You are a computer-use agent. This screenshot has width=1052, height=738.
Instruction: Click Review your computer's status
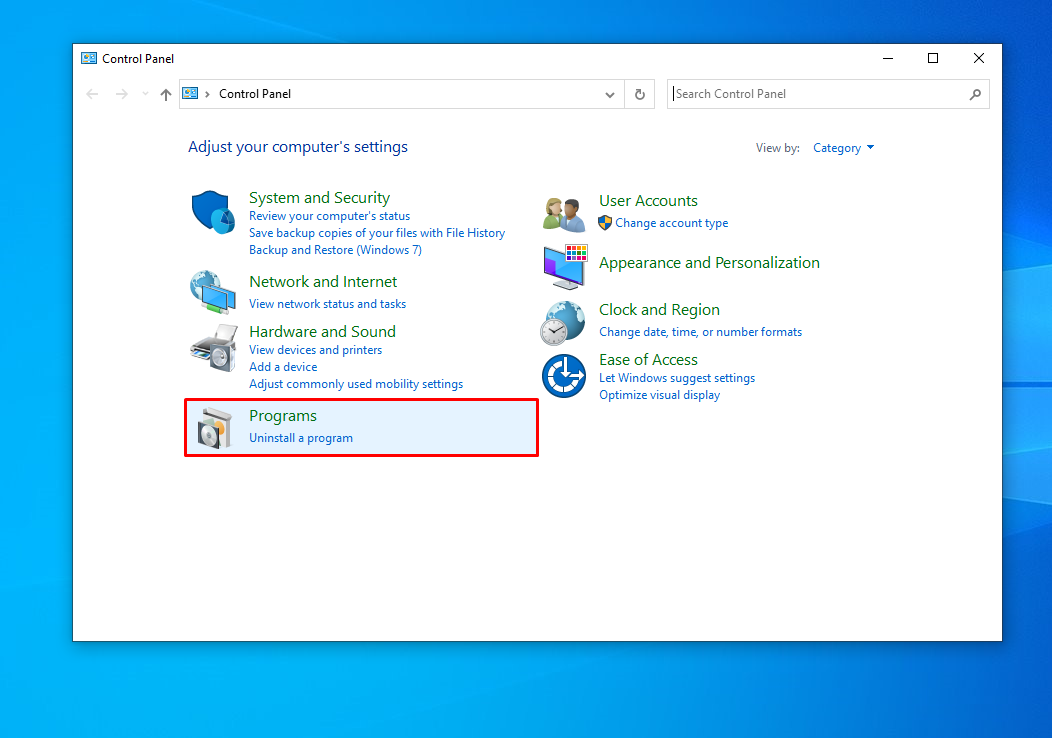(329, 216)
